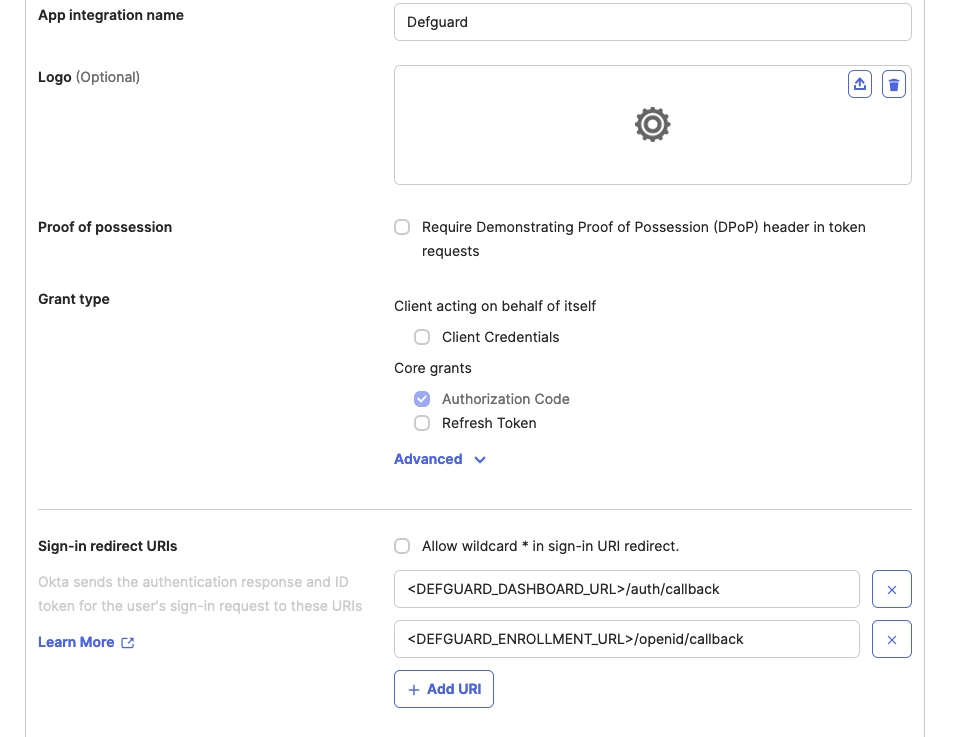Allow wildcard in sign-in URI redirect
The width and height of the screenshot is (978, 737).
click(x=402, y=546)
